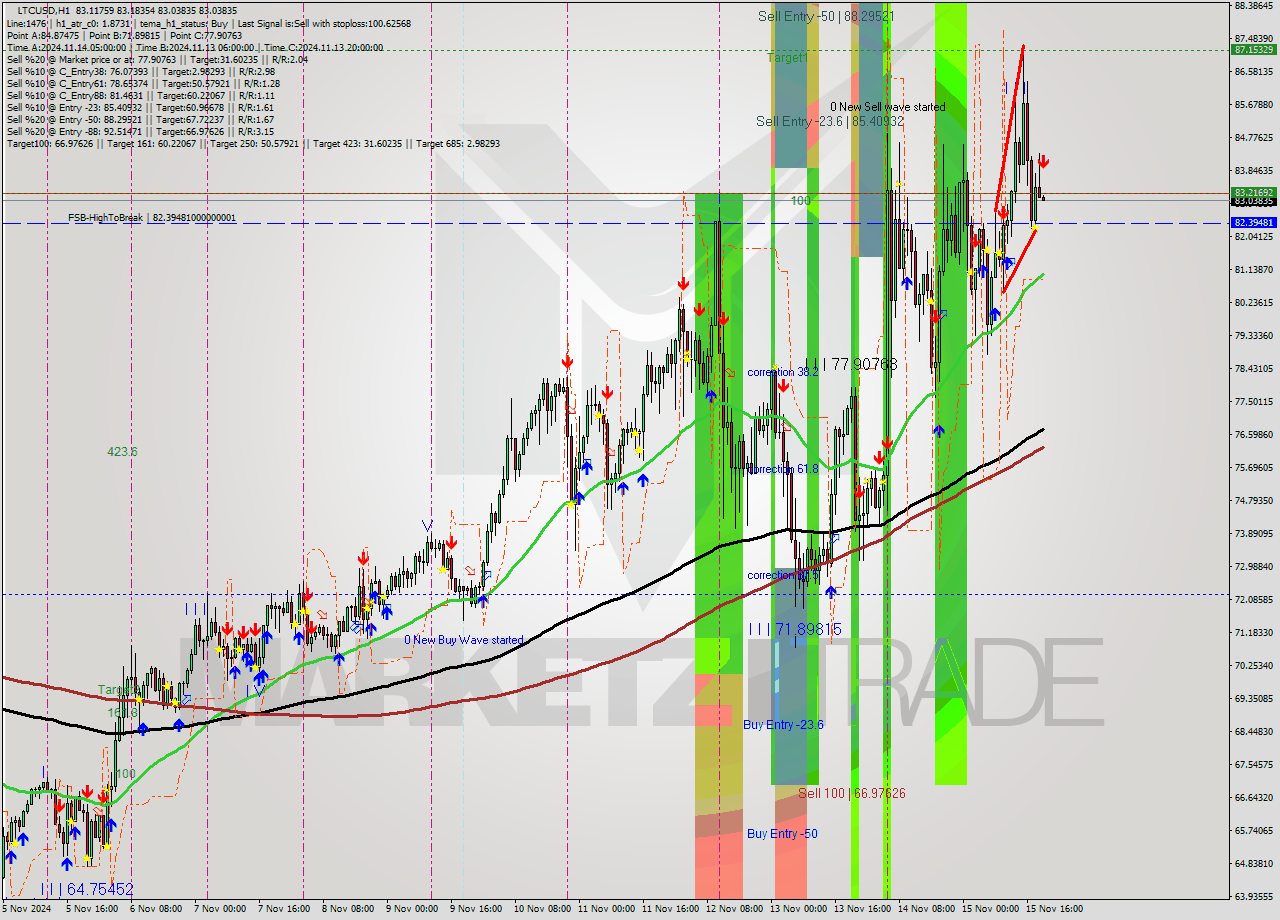This screenshot has height=920, width=1280.
Task: Click '8 Nov 08:00' on the time axis
Action: click(349, 910)
